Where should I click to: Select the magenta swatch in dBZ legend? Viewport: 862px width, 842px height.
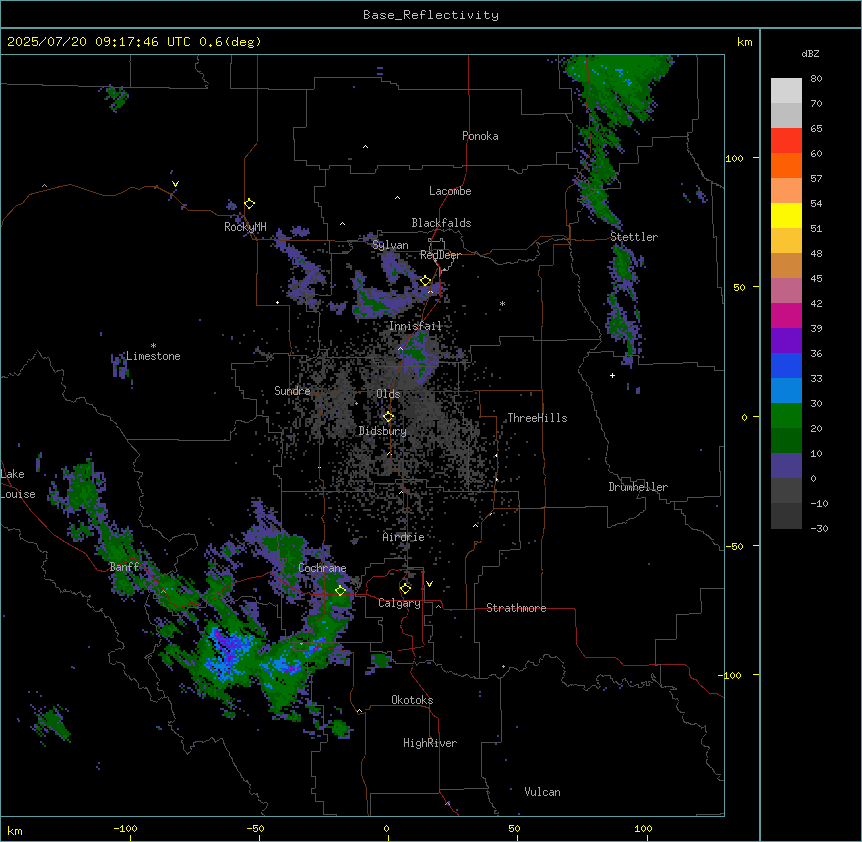[786, 315]
